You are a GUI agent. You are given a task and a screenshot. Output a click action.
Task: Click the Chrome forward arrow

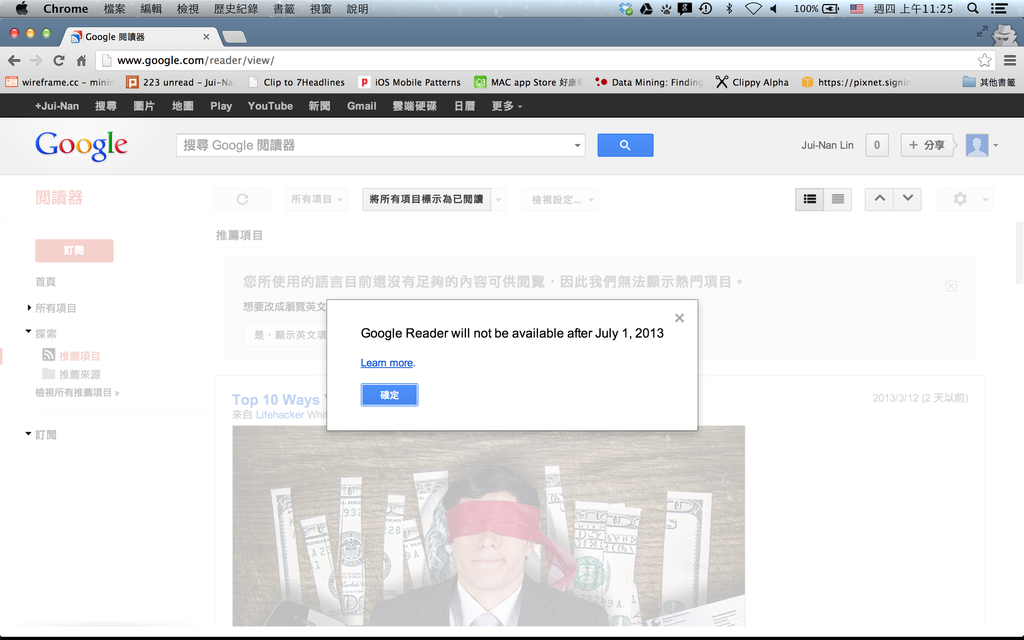click(x=36, y=60)
